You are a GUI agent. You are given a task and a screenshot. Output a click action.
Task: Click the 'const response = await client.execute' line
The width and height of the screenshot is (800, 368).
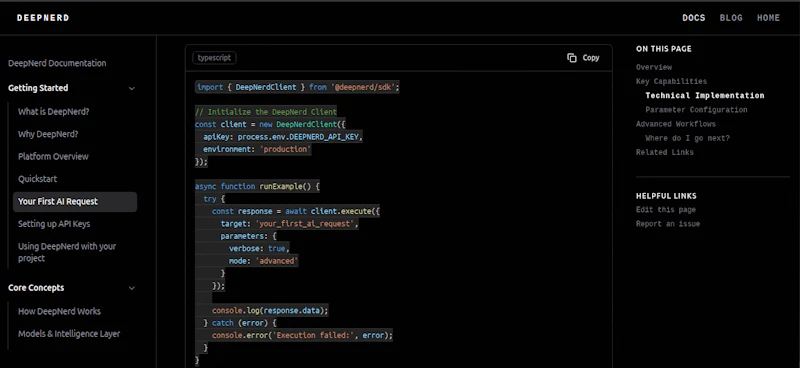296,211
